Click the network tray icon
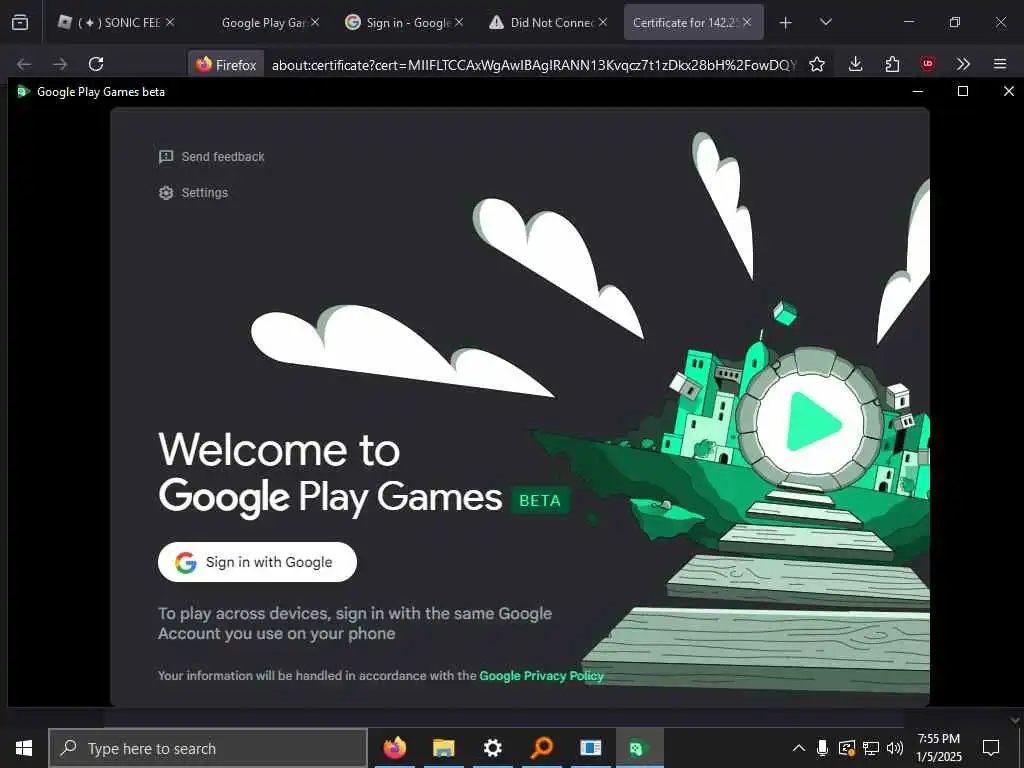 [871, 748]
